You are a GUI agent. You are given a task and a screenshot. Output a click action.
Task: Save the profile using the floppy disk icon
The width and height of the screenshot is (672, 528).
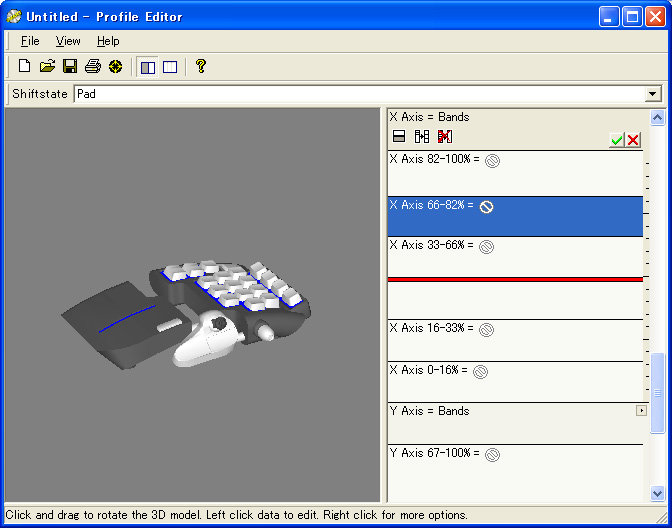point(70,66)
